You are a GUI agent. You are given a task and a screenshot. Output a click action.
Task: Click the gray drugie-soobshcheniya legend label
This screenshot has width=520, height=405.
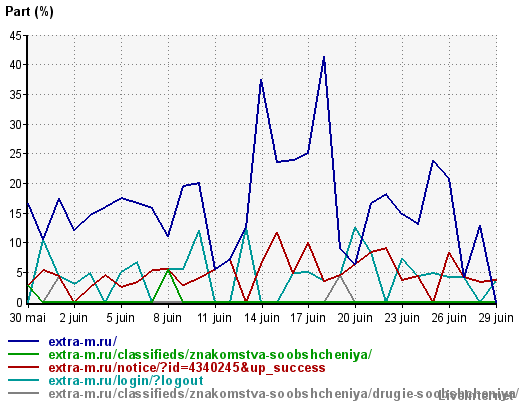pos(283,393)
